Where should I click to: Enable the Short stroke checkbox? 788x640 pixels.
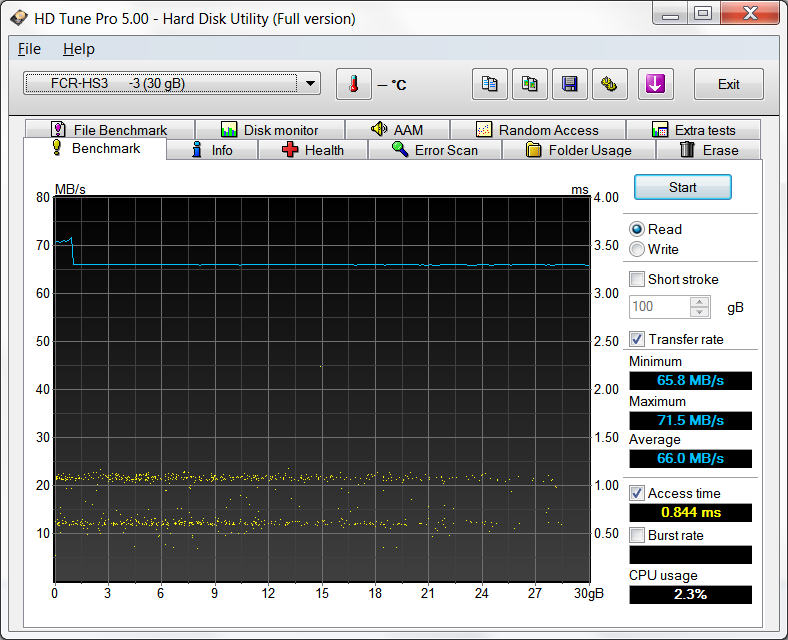click(x=637, y=279)
